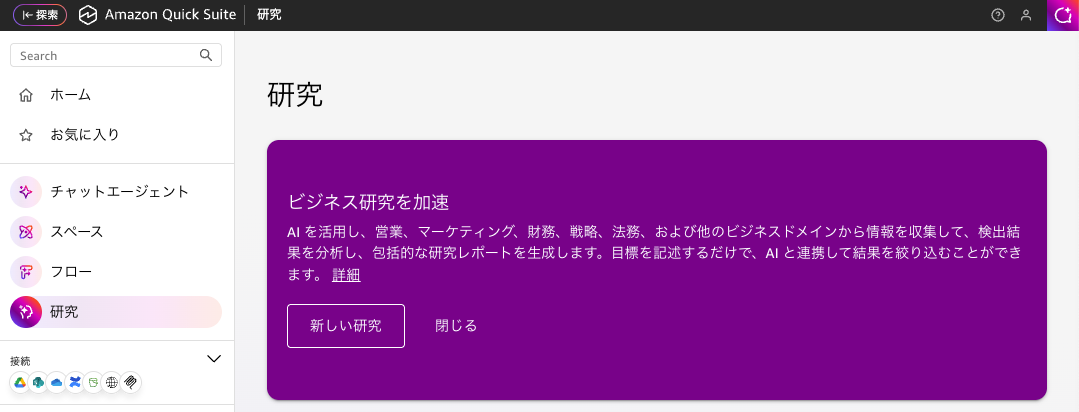Open the OneDrive connection icon
1079x412 pixels.
[57, 382]
